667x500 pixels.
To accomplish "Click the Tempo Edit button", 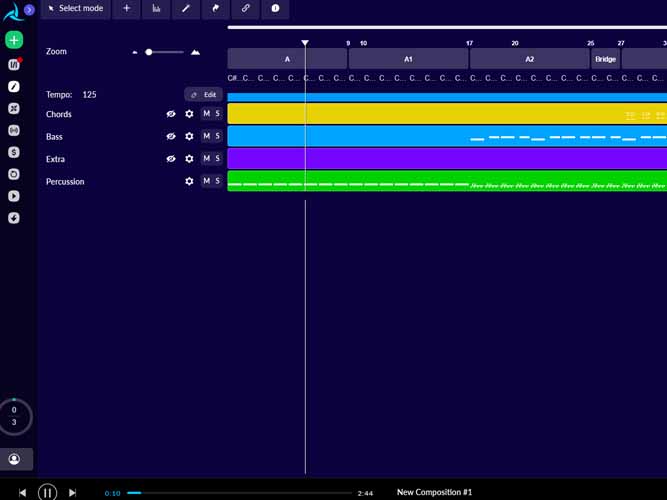I will tap(203, 94).
